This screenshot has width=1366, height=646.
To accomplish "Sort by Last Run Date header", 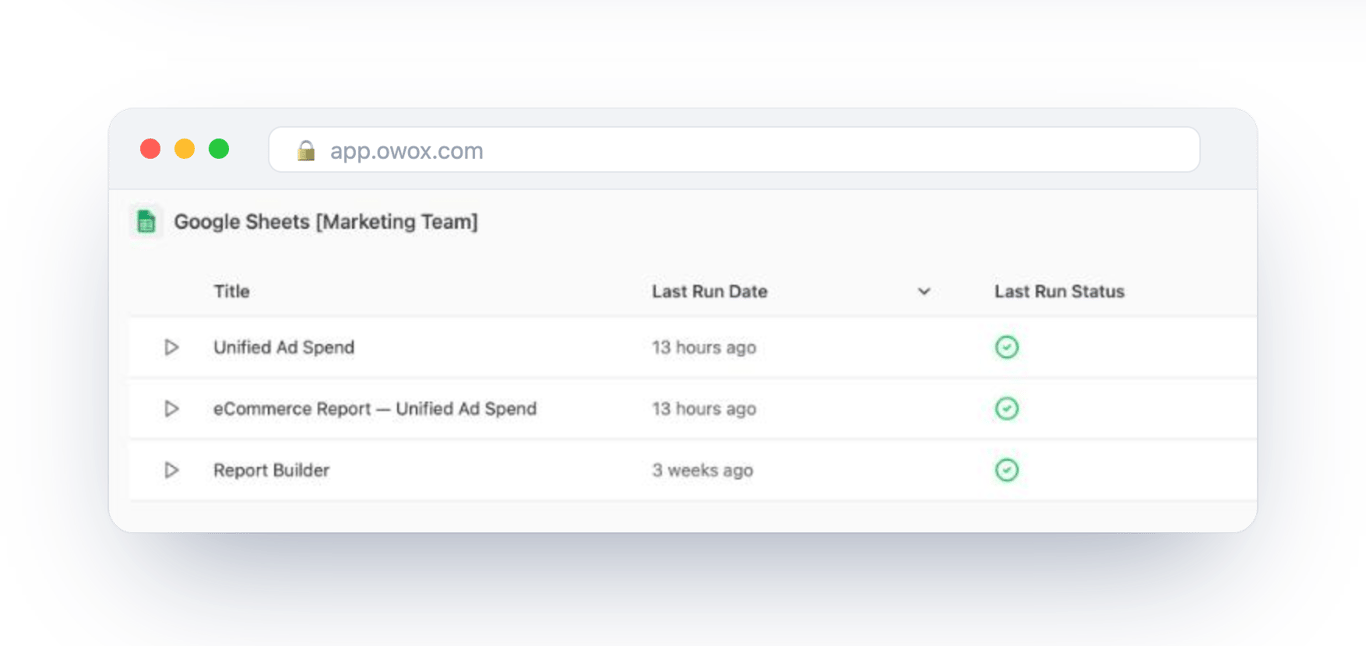I will (x=710, y=292).
